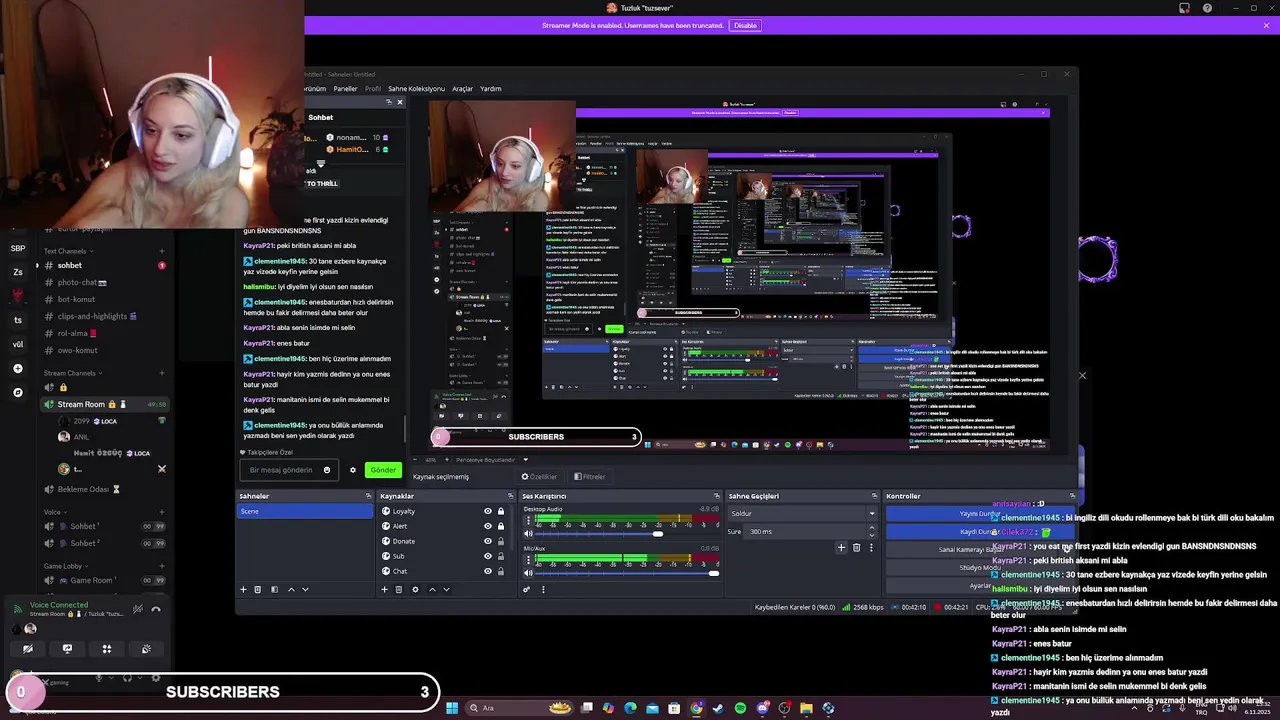Viewport: 1280px width, 720px height.
Task: Click the Özellikler button in the source toolbar
Action: point(539,477)
